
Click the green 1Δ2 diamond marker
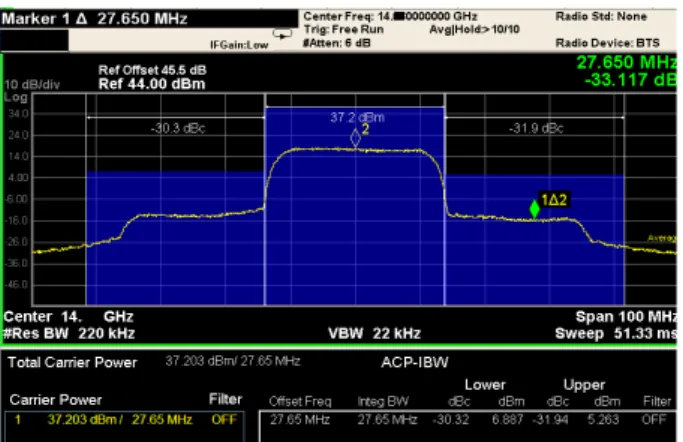tap(534, 209)
